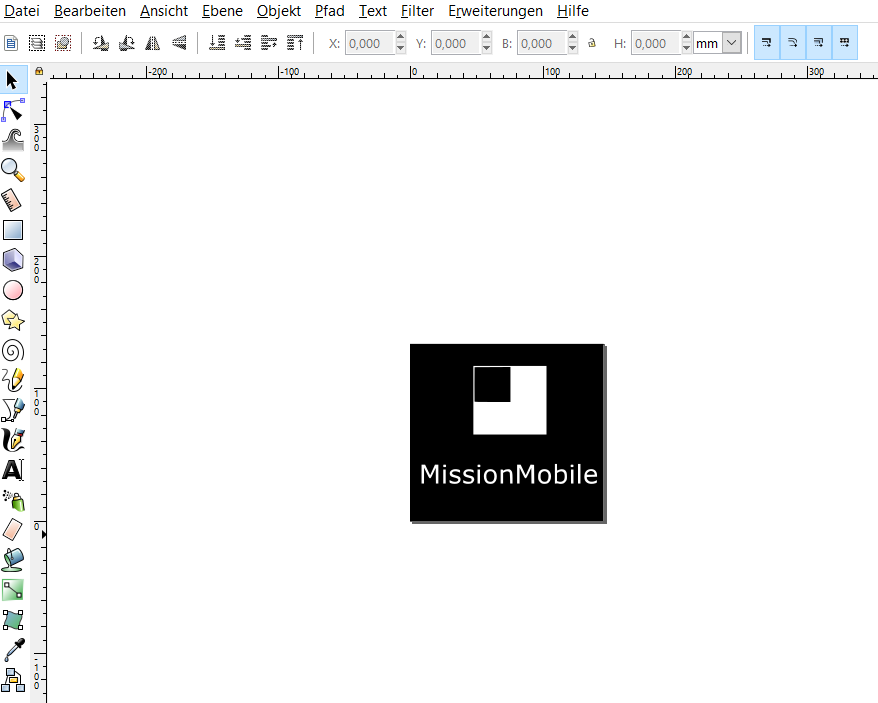
Task: Toggle move patterns with object
Action: click(x=844, y=43)
